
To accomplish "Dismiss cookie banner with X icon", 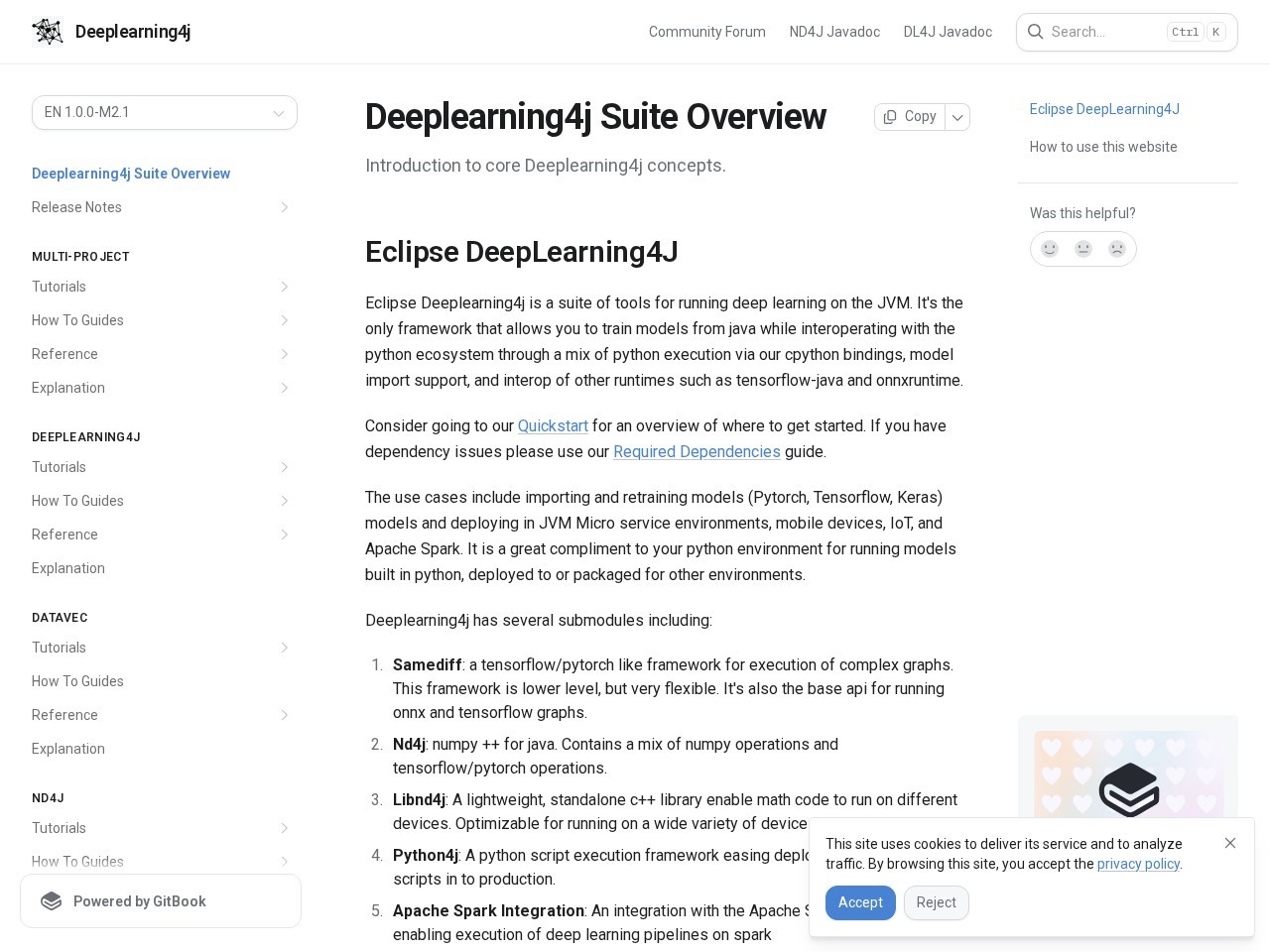I will point(1230,843).
